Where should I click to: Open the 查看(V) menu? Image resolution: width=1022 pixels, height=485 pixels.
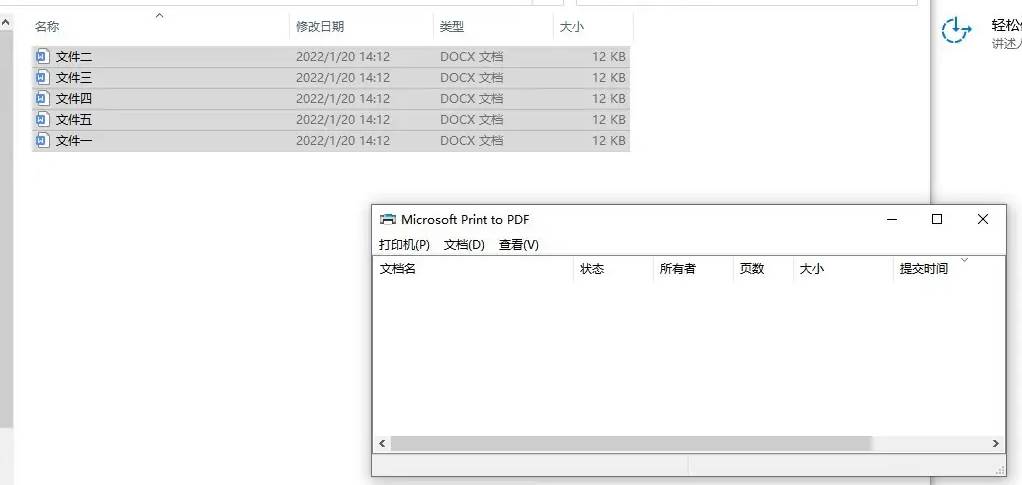[518, 245]
